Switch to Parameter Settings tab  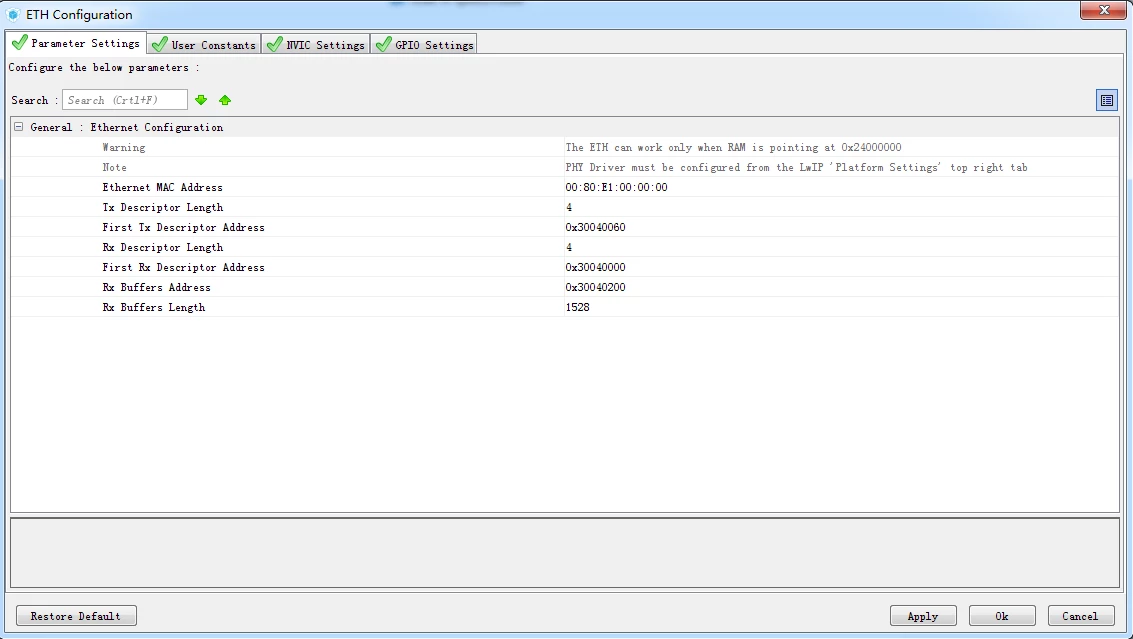click(76, 43)
